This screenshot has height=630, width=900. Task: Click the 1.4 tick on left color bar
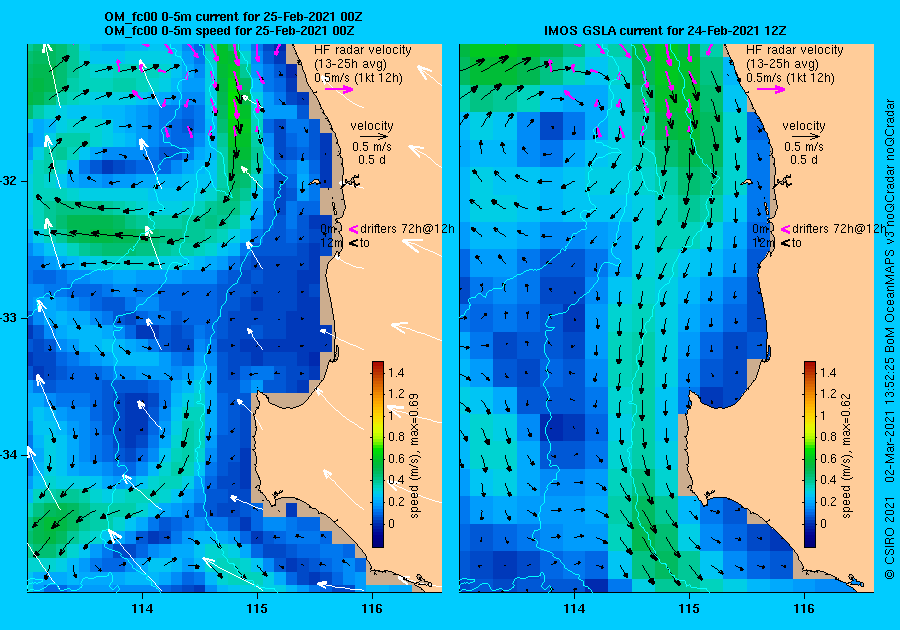(x=397, y=372)
